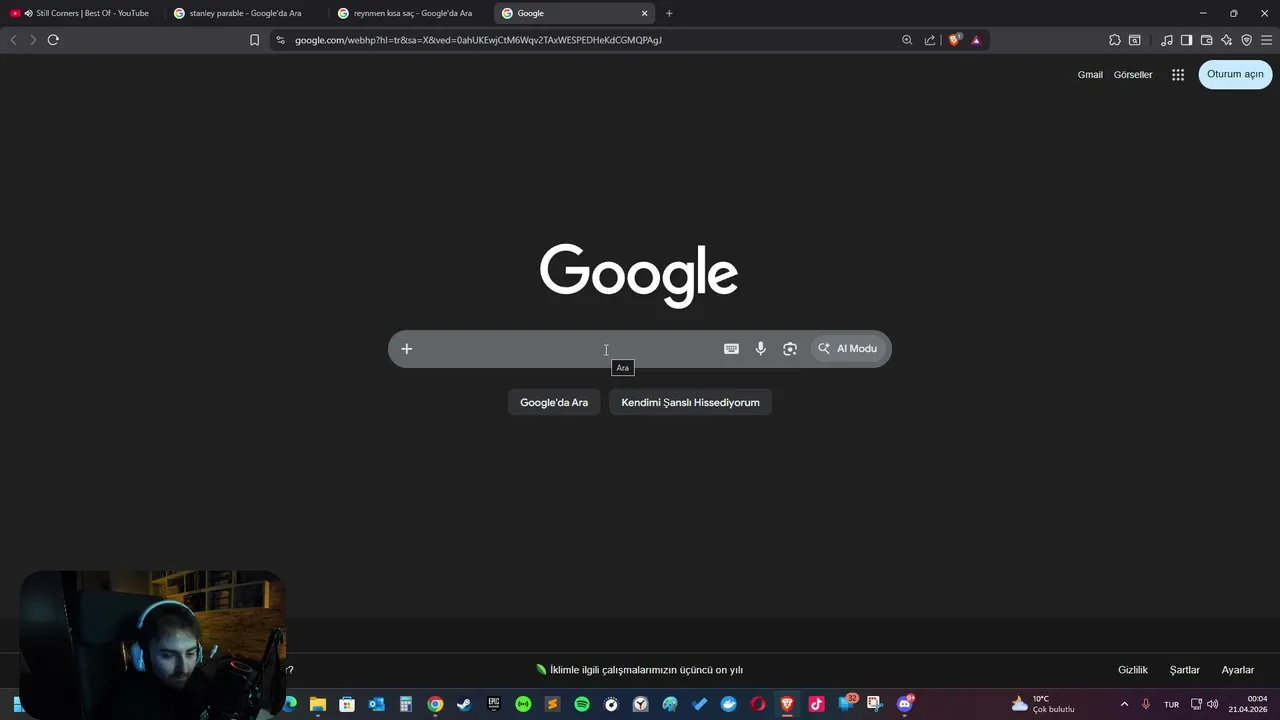
Task: Go back to previous page
Action: click(13, 40)
